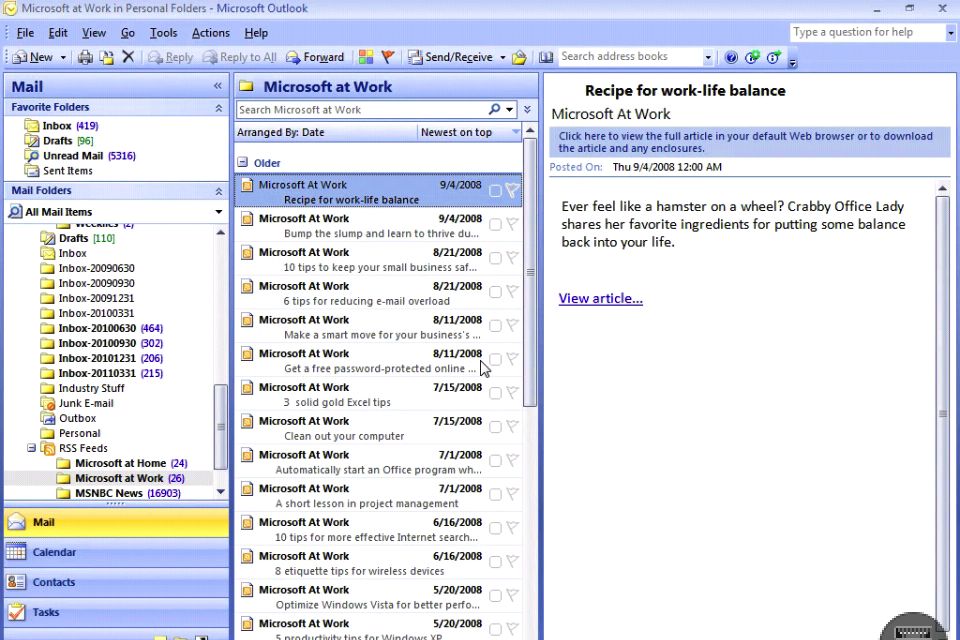Screen dimensions: 960x640
Task: Select the Outbox folder
Action: [68, 418]
